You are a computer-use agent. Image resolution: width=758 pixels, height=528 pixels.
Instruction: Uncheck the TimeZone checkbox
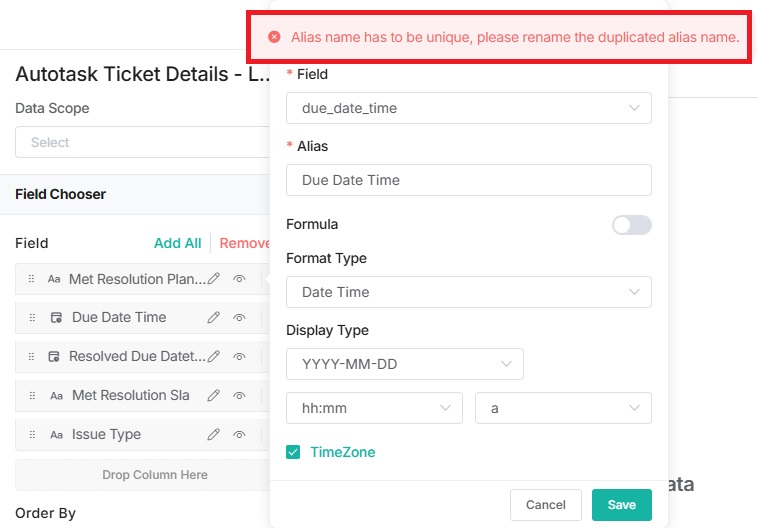click(x=293, y=452)
